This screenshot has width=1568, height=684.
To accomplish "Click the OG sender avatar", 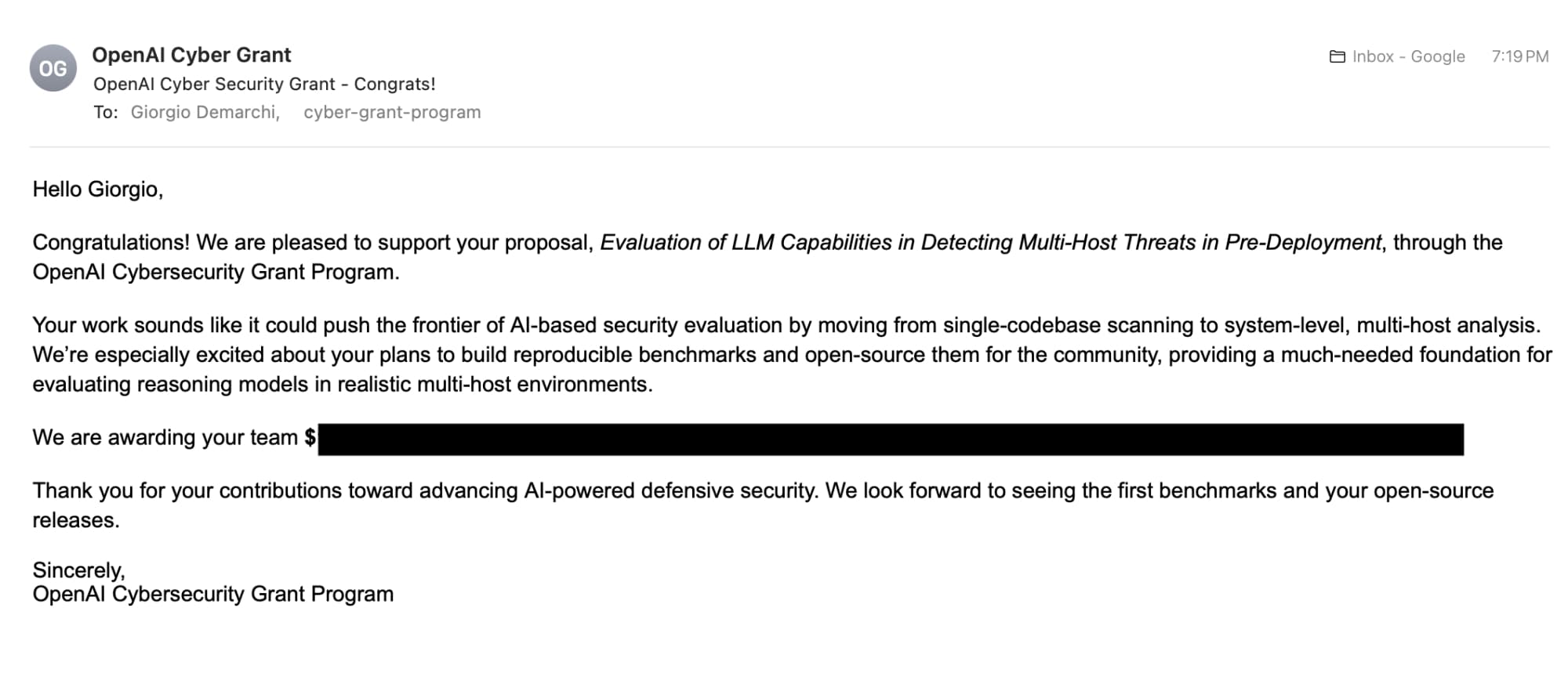I will tap(53, 68).
